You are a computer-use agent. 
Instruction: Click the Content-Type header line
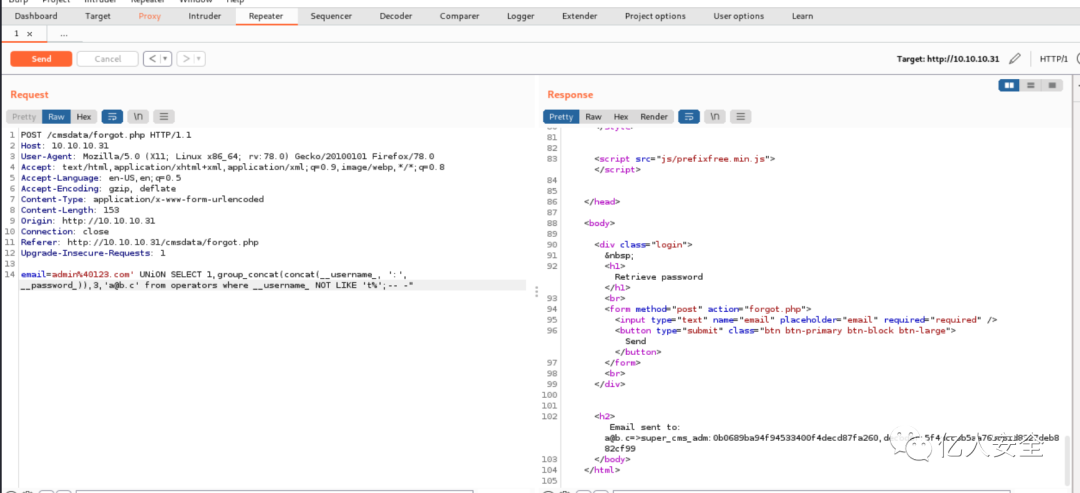click(143, 199)
